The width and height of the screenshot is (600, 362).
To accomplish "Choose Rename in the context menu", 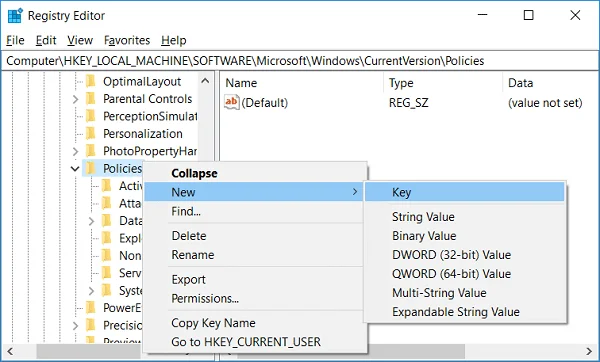I will click(x=253, y=255).
